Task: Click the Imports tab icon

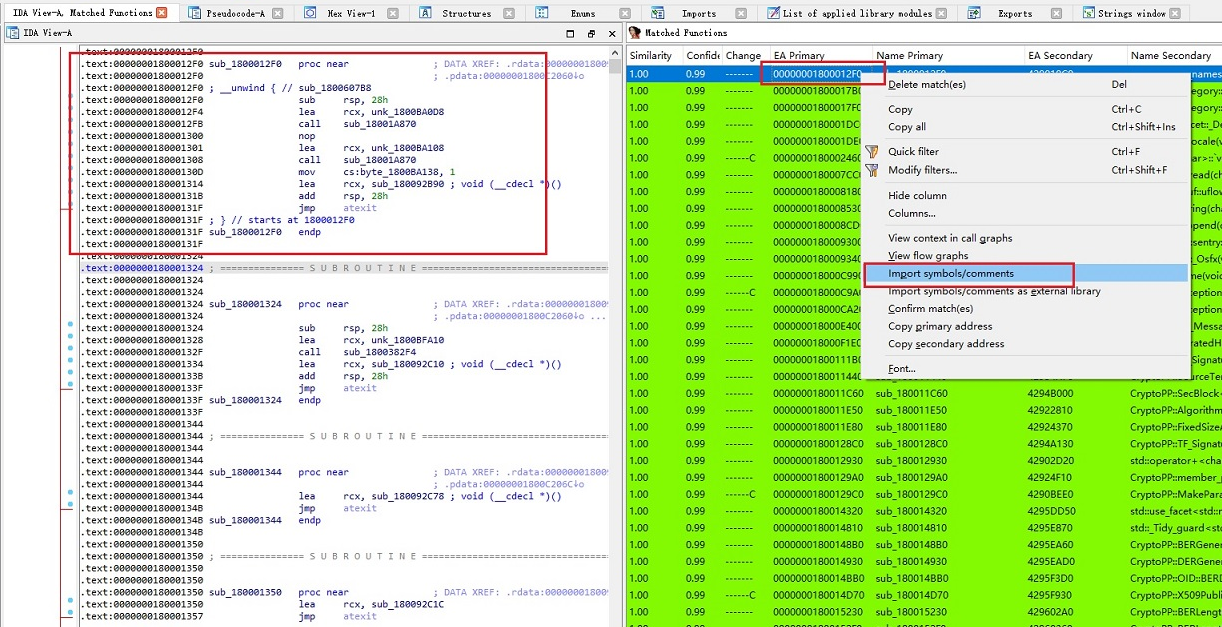Action: (659, 13)
